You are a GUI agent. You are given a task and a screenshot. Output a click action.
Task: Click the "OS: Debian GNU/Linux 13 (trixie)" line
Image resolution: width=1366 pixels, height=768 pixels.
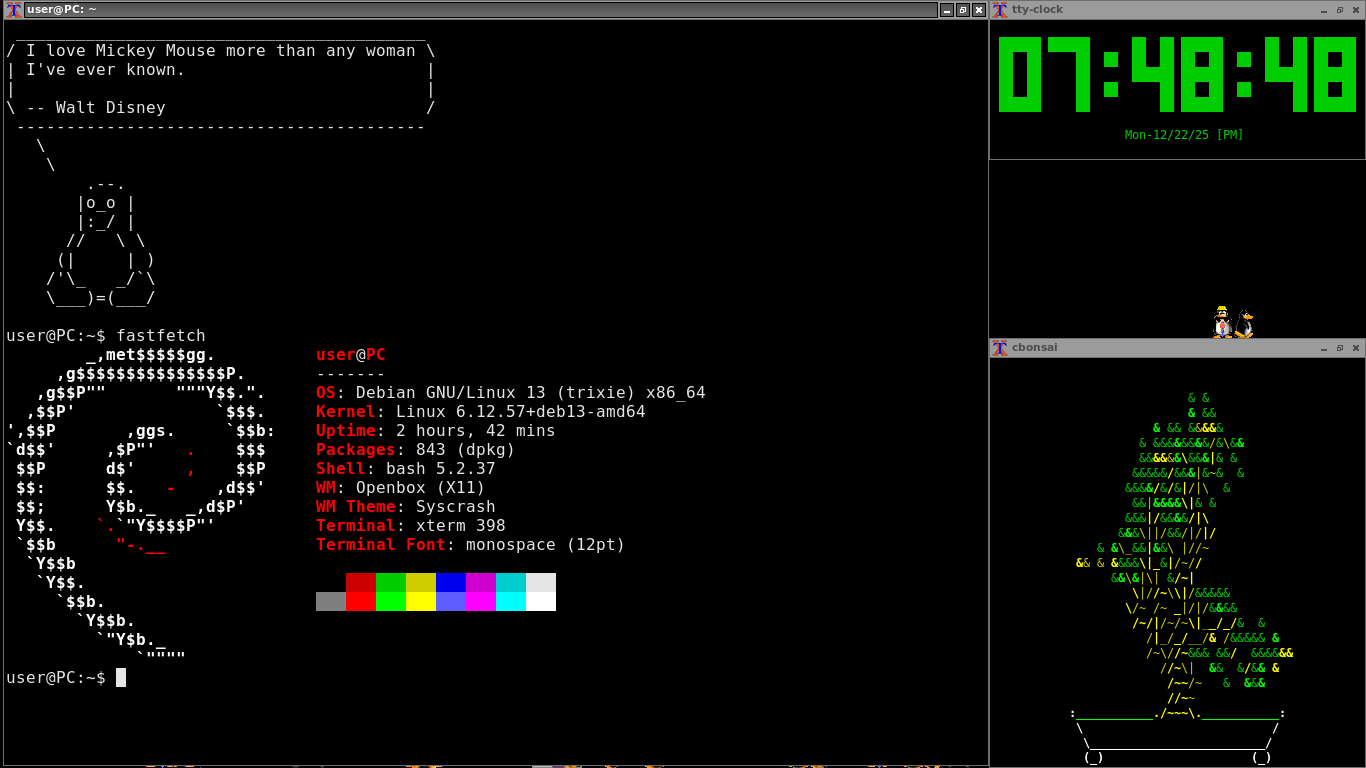tap(511, 393)
